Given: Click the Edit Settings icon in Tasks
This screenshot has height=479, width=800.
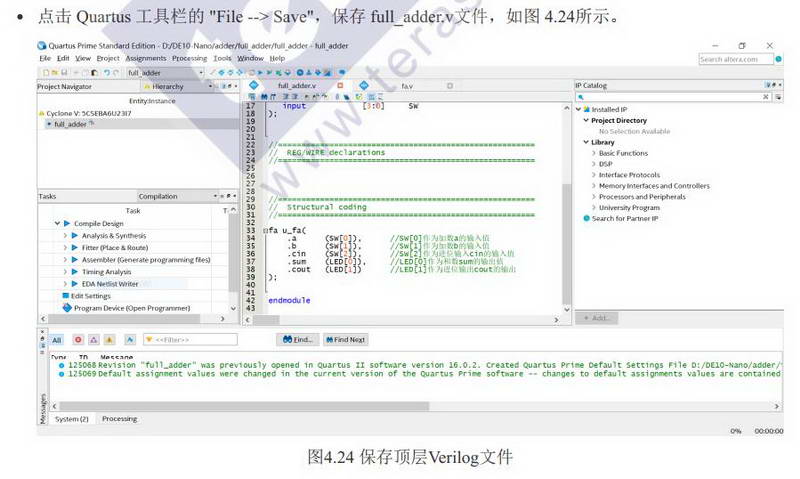Looking at the screenshot, I should [65, 295].
